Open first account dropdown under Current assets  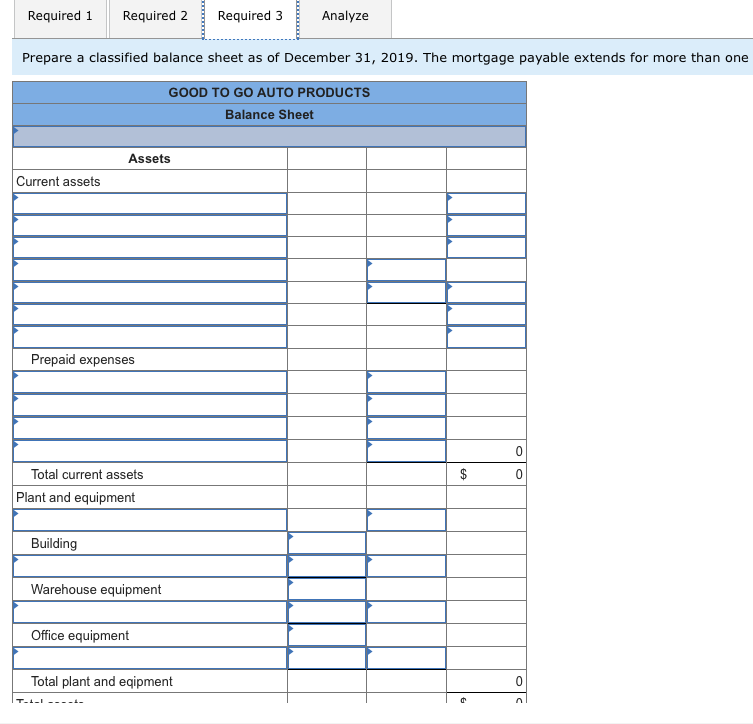(150, 204)
